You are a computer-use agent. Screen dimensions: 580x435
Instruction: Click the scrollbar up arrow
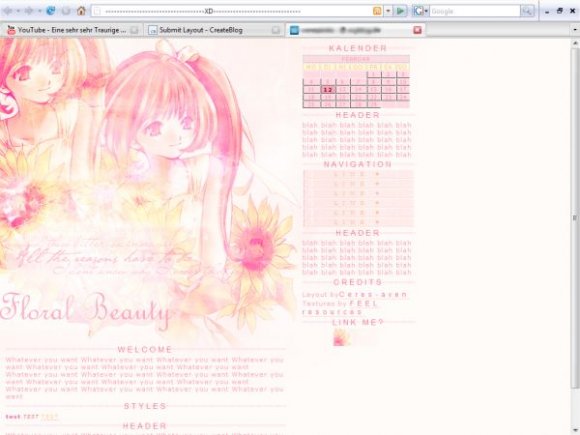click(575, 44)
